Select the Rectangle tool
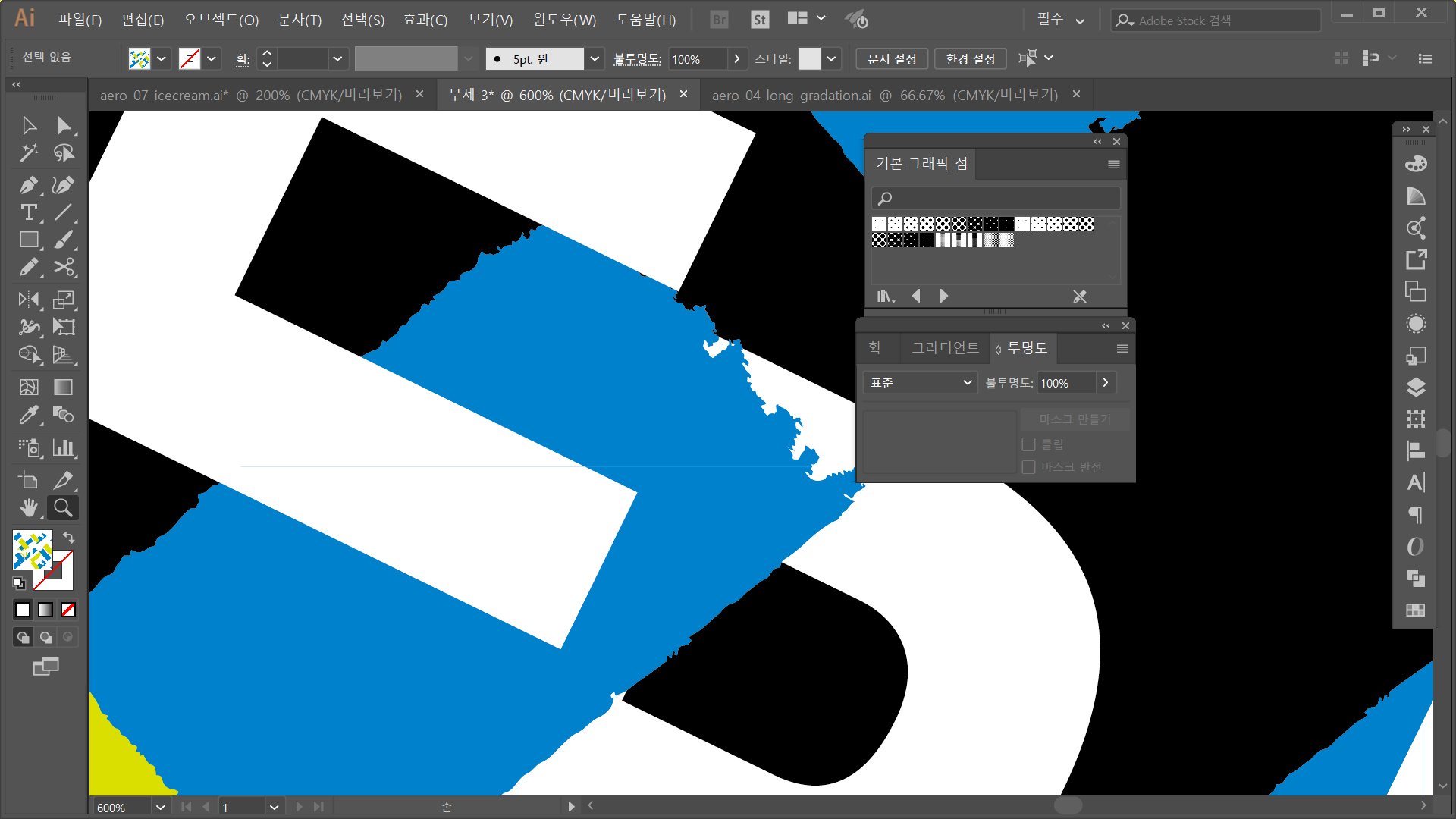 point(29,240)
